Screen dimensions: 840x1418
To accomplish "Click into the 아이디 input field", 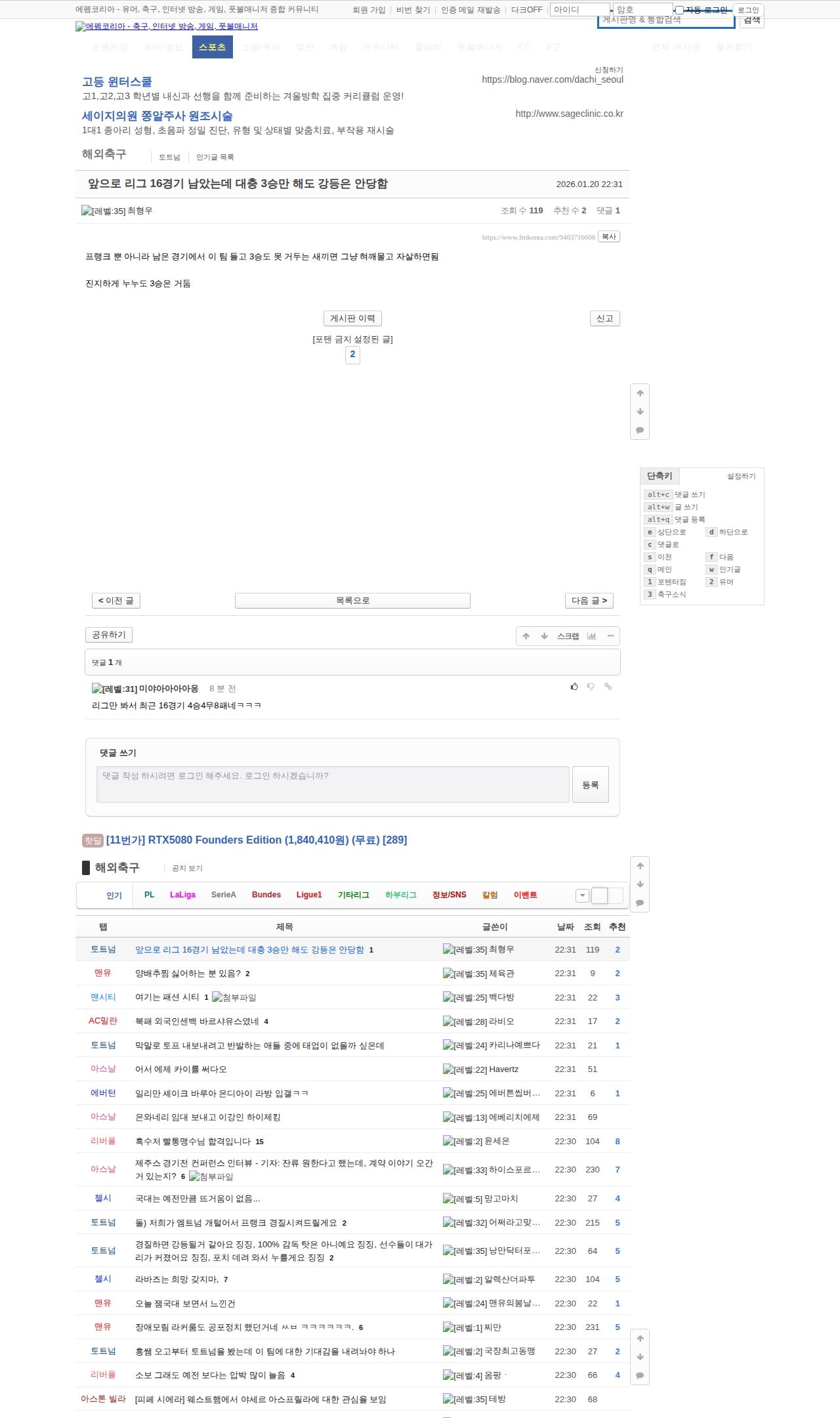I will click(580, 10).
